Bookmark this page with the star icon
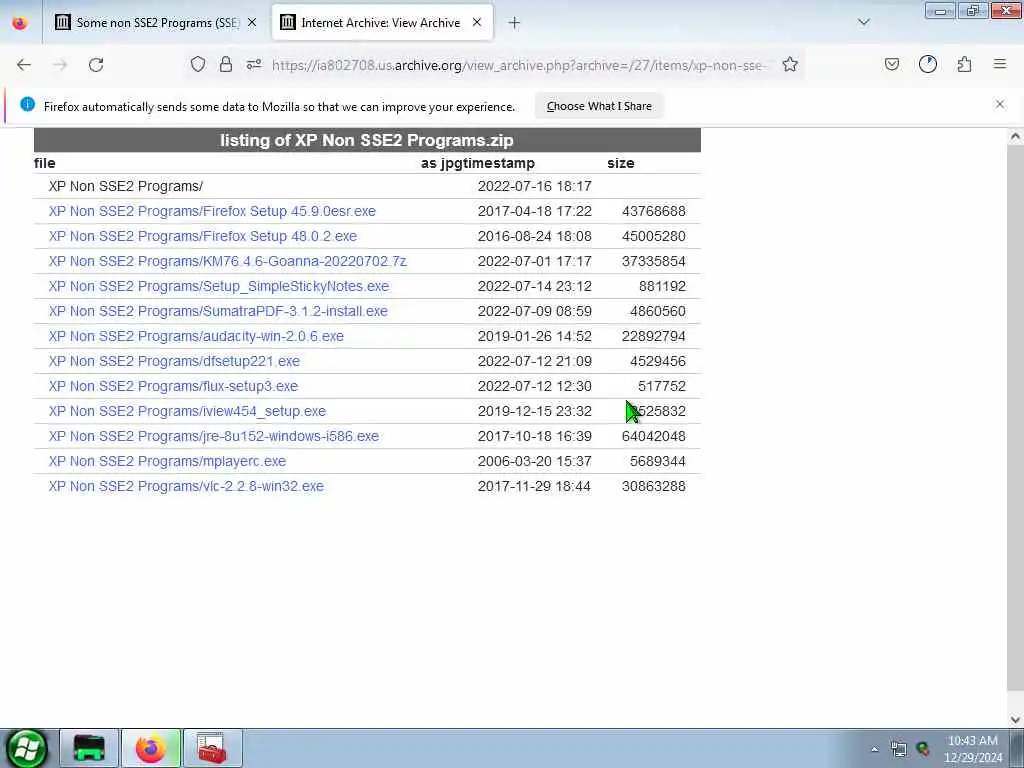The height and width of the screenshot is (768, 1024). 790,64
